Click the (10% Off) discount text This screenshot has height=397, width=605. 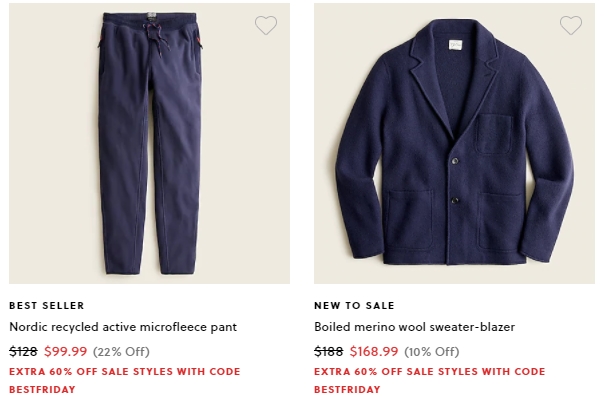click(432, 351)
